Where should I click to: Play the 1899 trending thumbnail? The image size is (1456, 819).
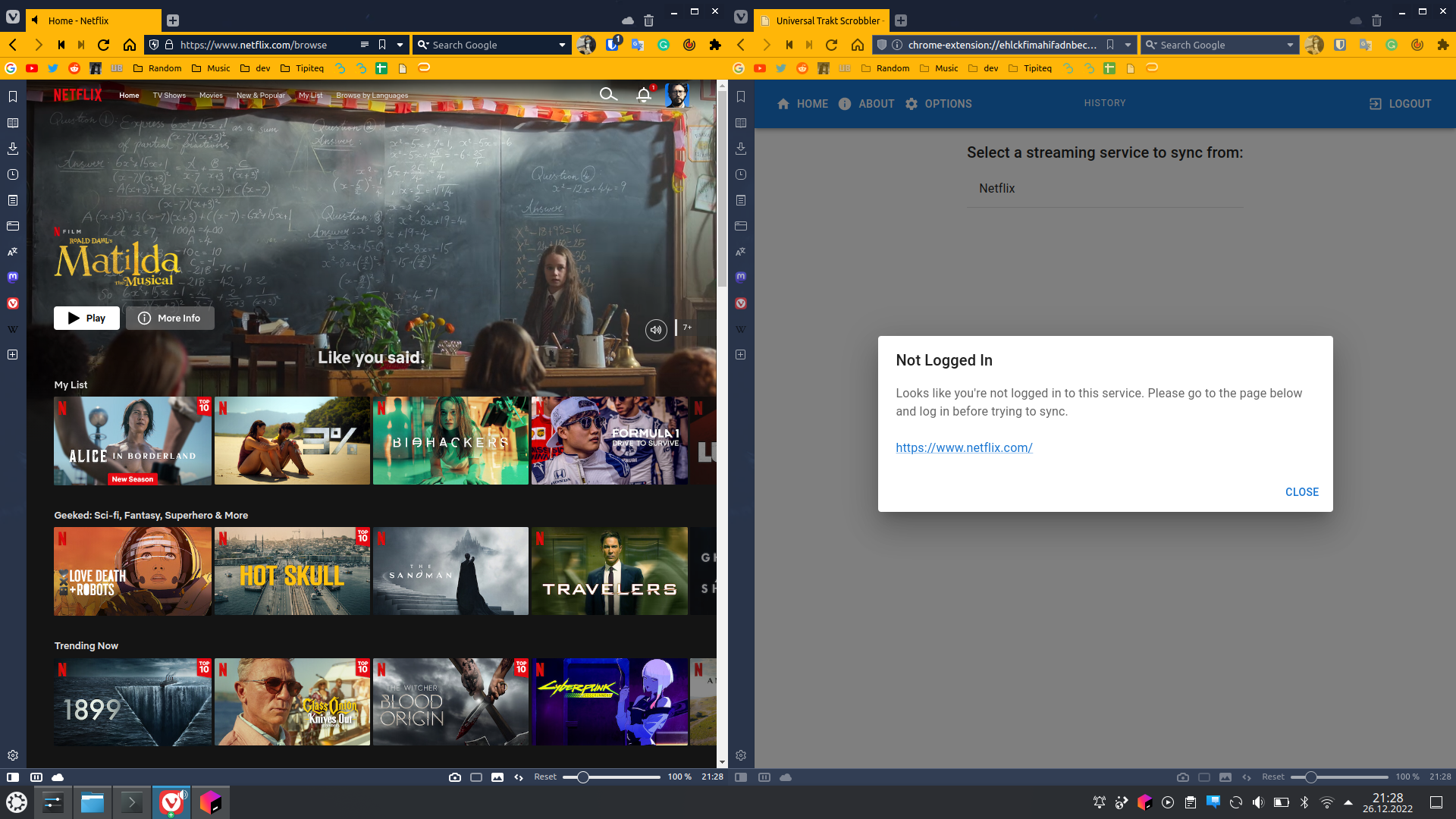132,701
